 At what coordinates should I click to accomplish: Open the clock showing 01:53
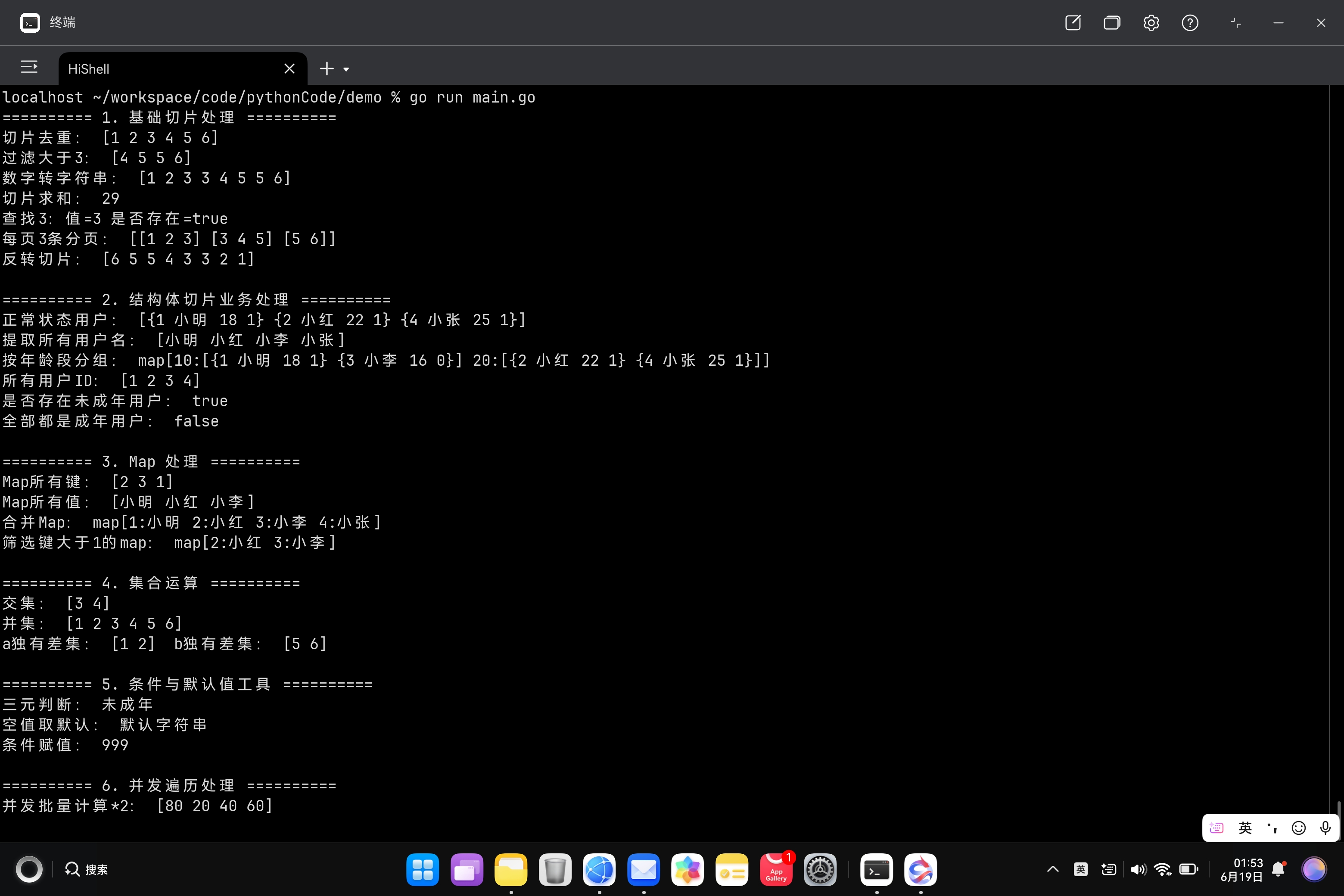click(x=1241, y=869)
